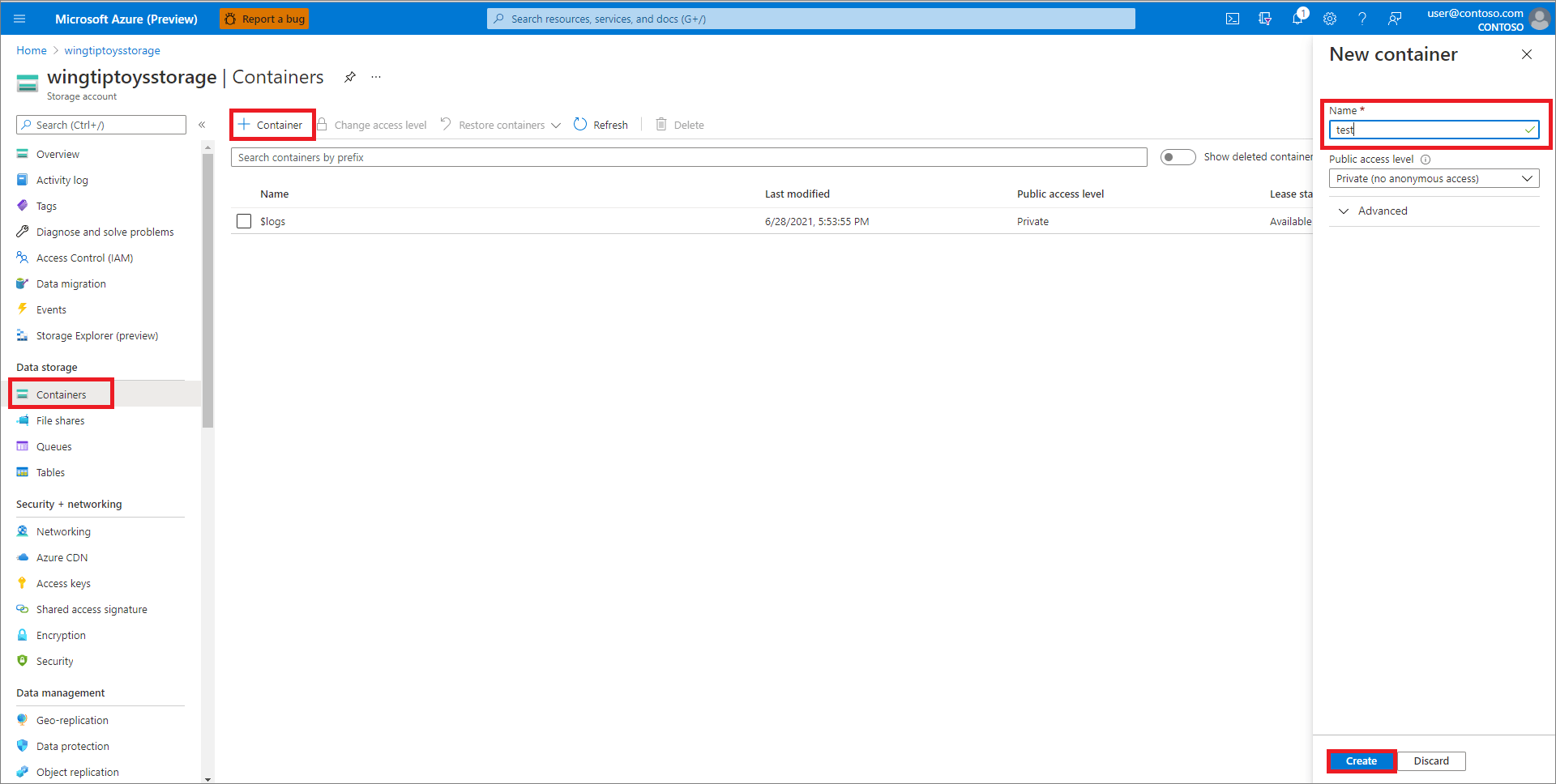This screenshot has height=784, width=1556.
Task: Click the Home breadcrumb link
Action: 31,50
